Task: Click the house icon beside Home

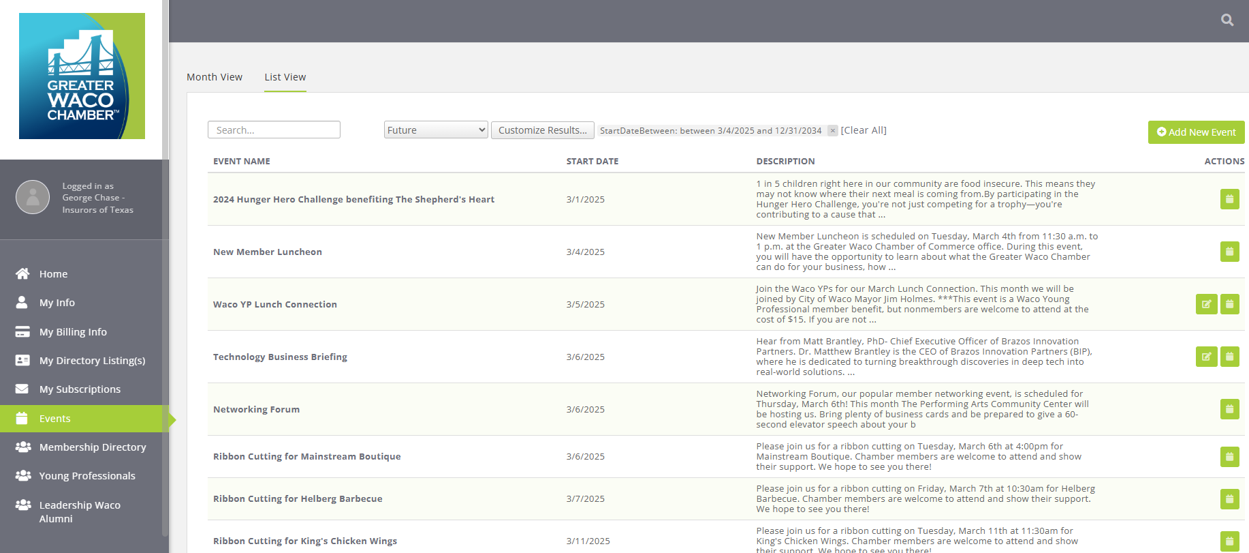Action: pos(22,273)
